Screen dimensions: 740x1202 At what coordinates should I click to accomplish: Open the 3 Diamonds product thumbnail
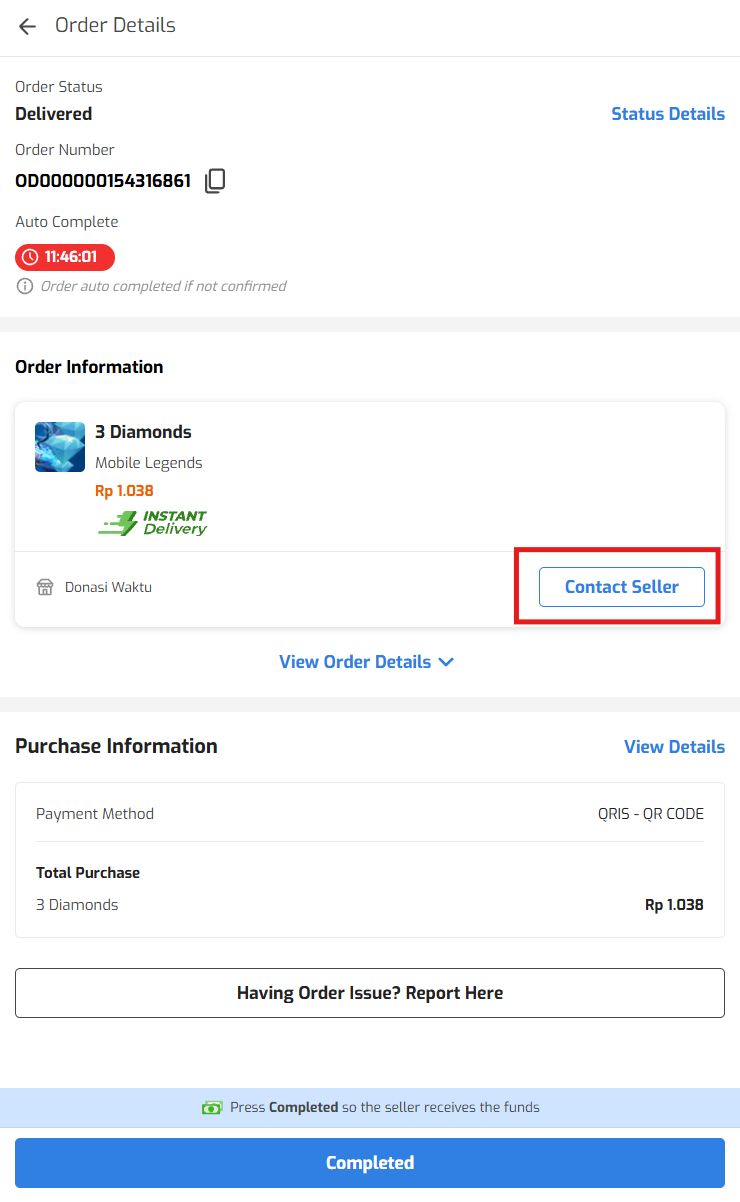click(60, 447)
